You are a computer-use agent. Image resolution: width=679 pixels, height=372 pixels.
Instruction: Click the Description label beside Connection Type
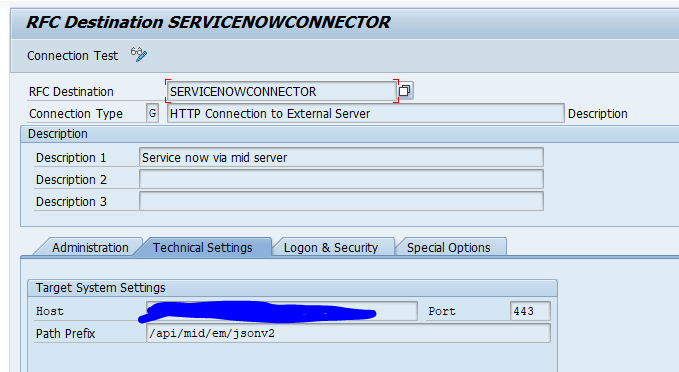[x=598, y=113]
